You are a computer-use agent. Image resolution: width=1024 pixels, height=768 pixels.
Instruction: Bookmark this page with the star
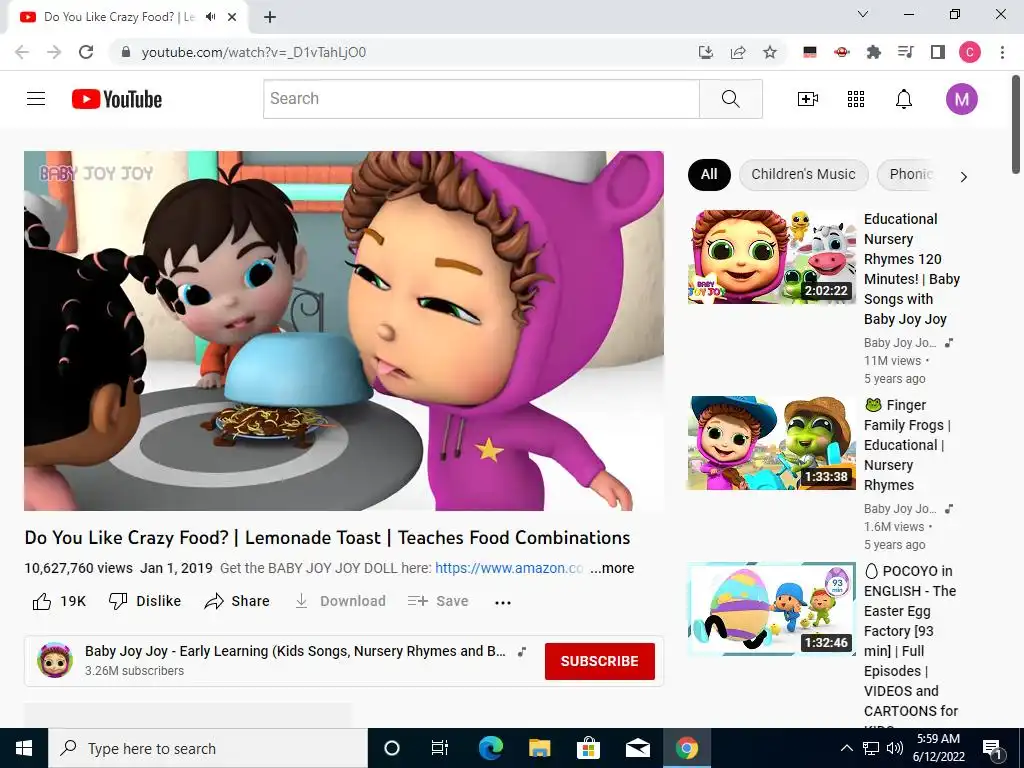770,52
